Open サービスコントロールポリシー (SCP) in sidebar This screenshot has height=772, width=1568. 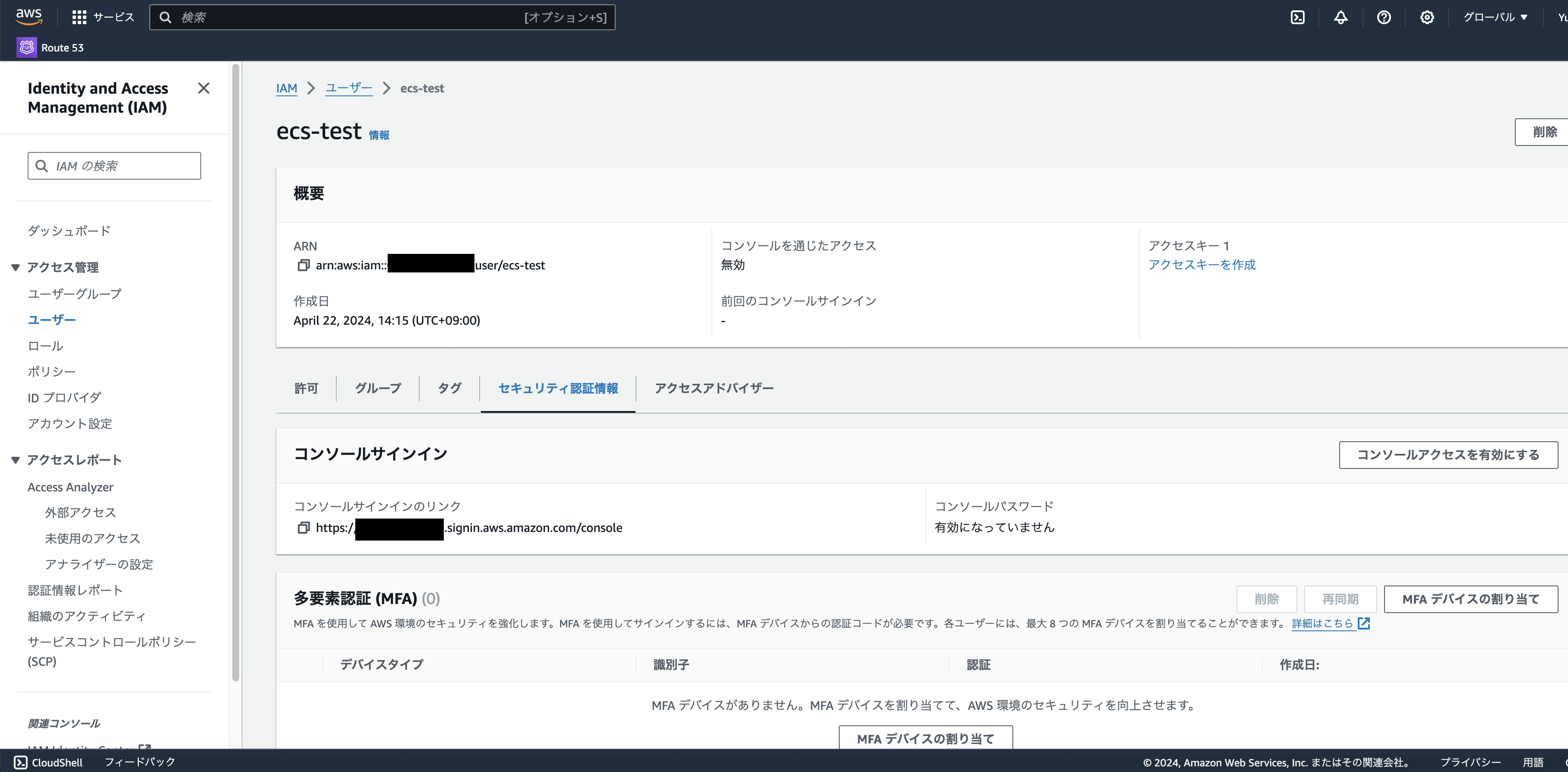point(111,652)
